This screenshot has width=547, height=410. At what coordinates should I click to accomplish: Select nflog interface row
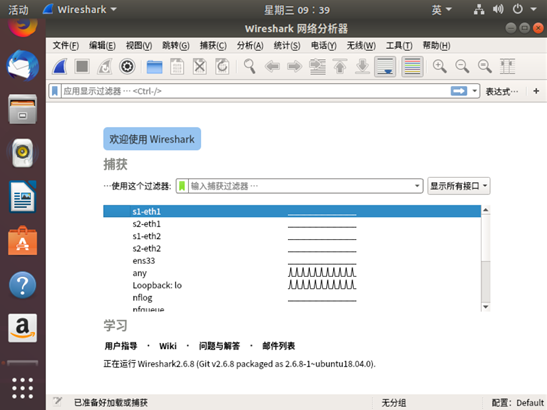point(292,298)
